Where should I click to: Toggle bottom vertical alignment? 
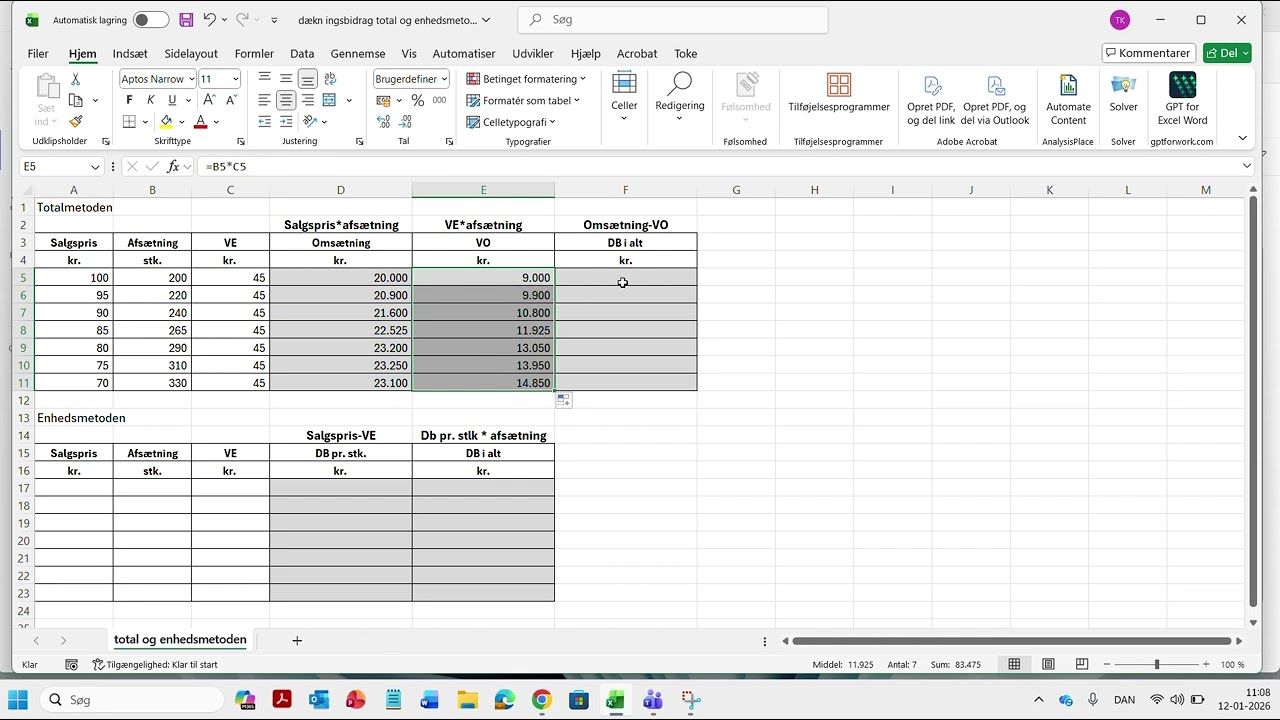click(308, 79)
